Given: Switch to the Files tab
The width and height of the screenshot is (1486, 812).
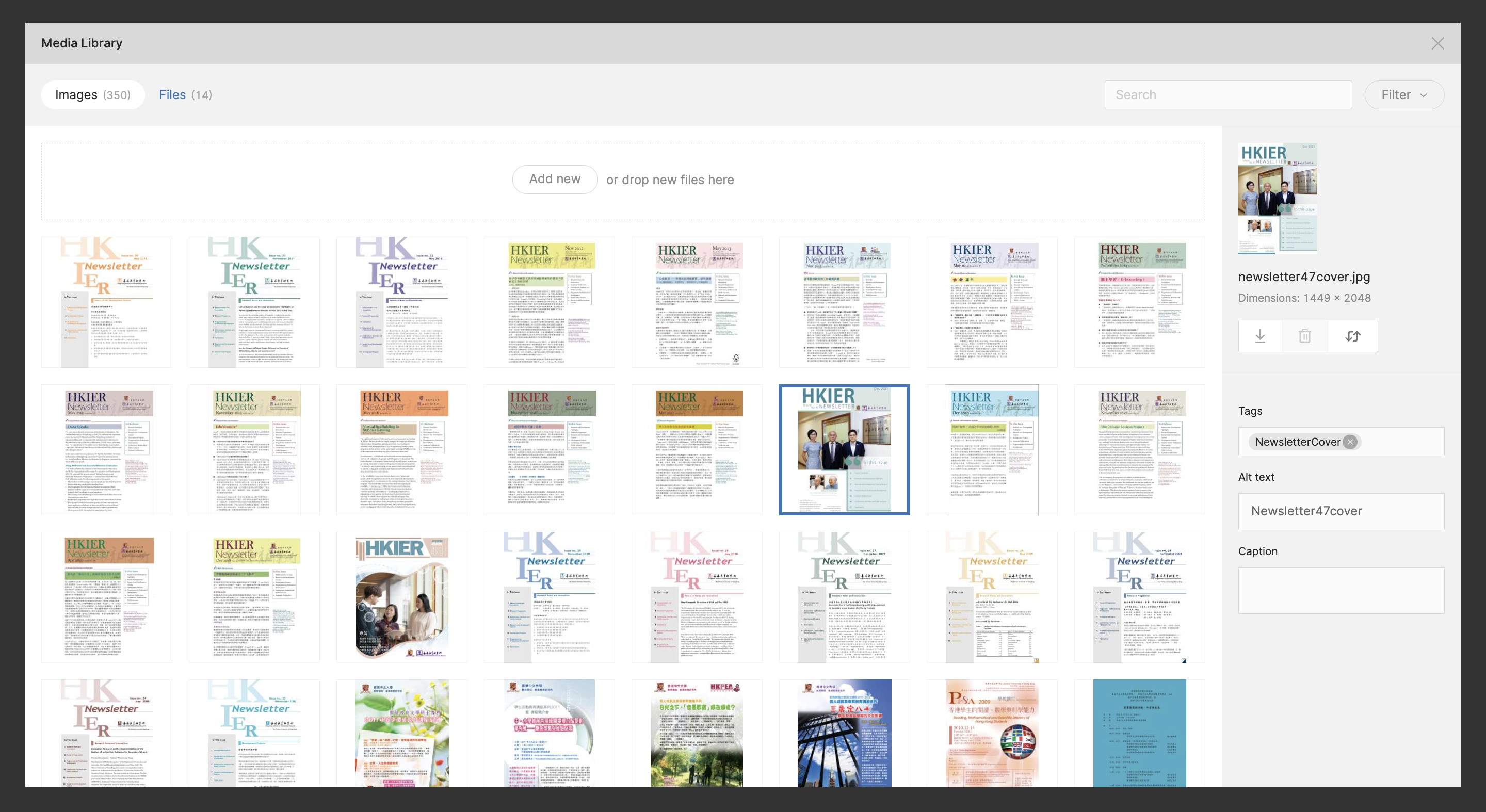Looking at the screenshot, I should (x=185, y=94).
